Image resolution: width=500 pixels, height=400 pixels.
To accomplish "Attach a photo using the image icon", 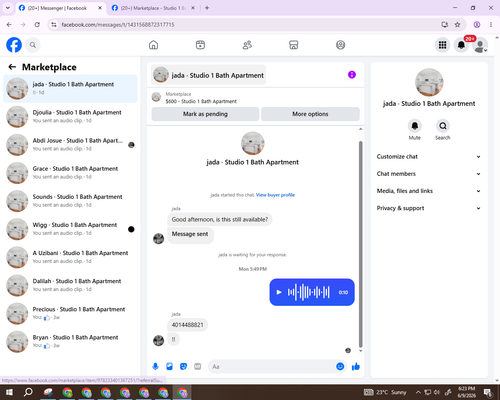I will [169, 367].
